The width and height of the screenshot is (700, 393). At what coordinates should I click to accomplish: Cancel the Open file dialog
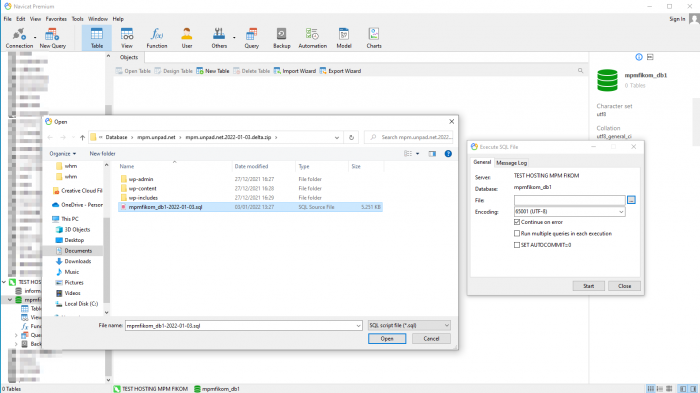point(431,339)
